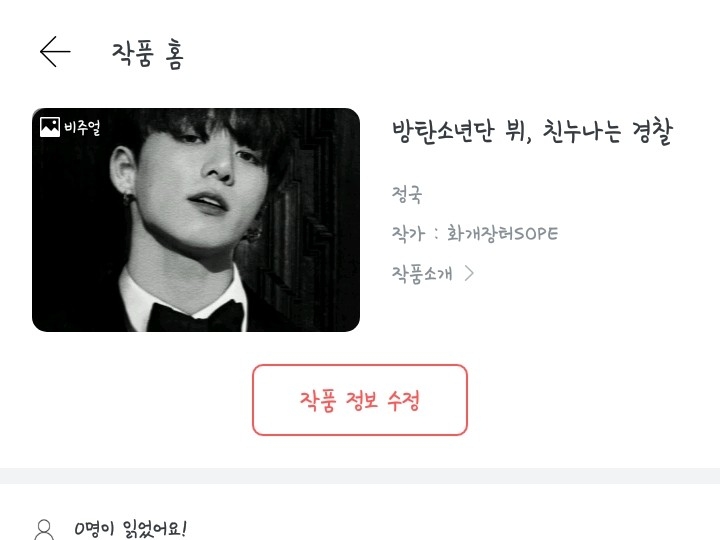
Task: Select the author name 화개장터SOPE
Action: [502, 234]
